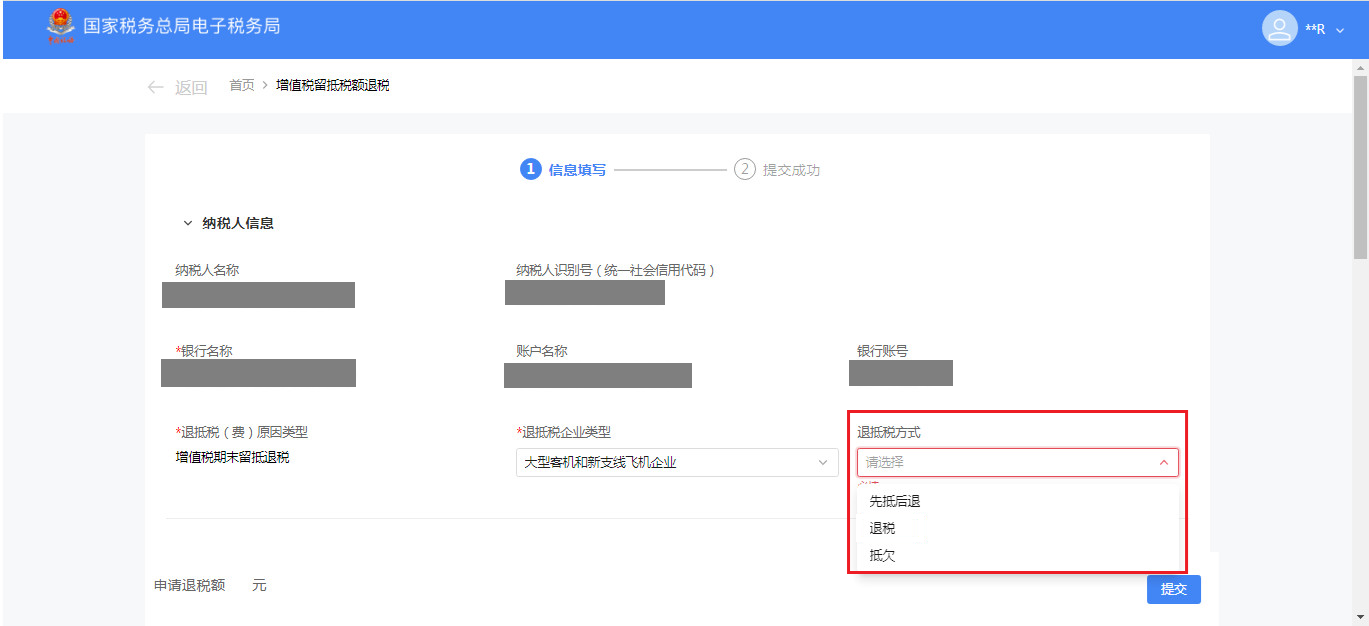The width and height of the screenshot is (1369, 626).
Task: Open the 首页 breadcrumb link
Action: click(x=242, y=86)
